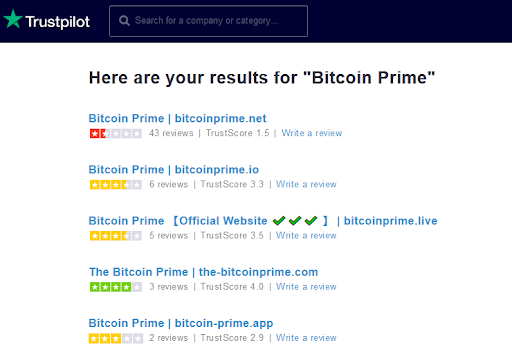This screenshot has width=512, height=363.
Task: Click the green star rating for the-bitcoinprime.com
Action: click(116, 287)
